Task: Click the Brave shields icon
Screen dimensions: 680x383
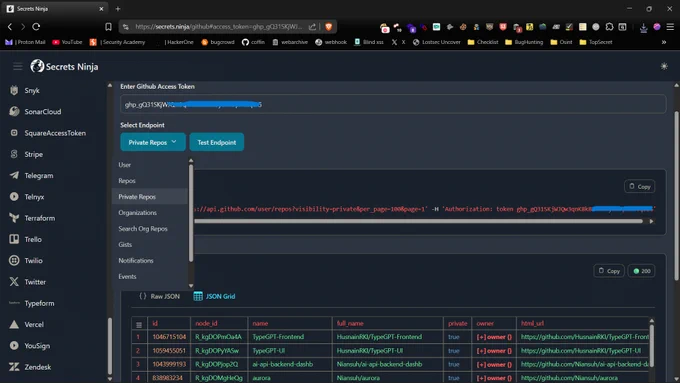Action: click(328, 26)
